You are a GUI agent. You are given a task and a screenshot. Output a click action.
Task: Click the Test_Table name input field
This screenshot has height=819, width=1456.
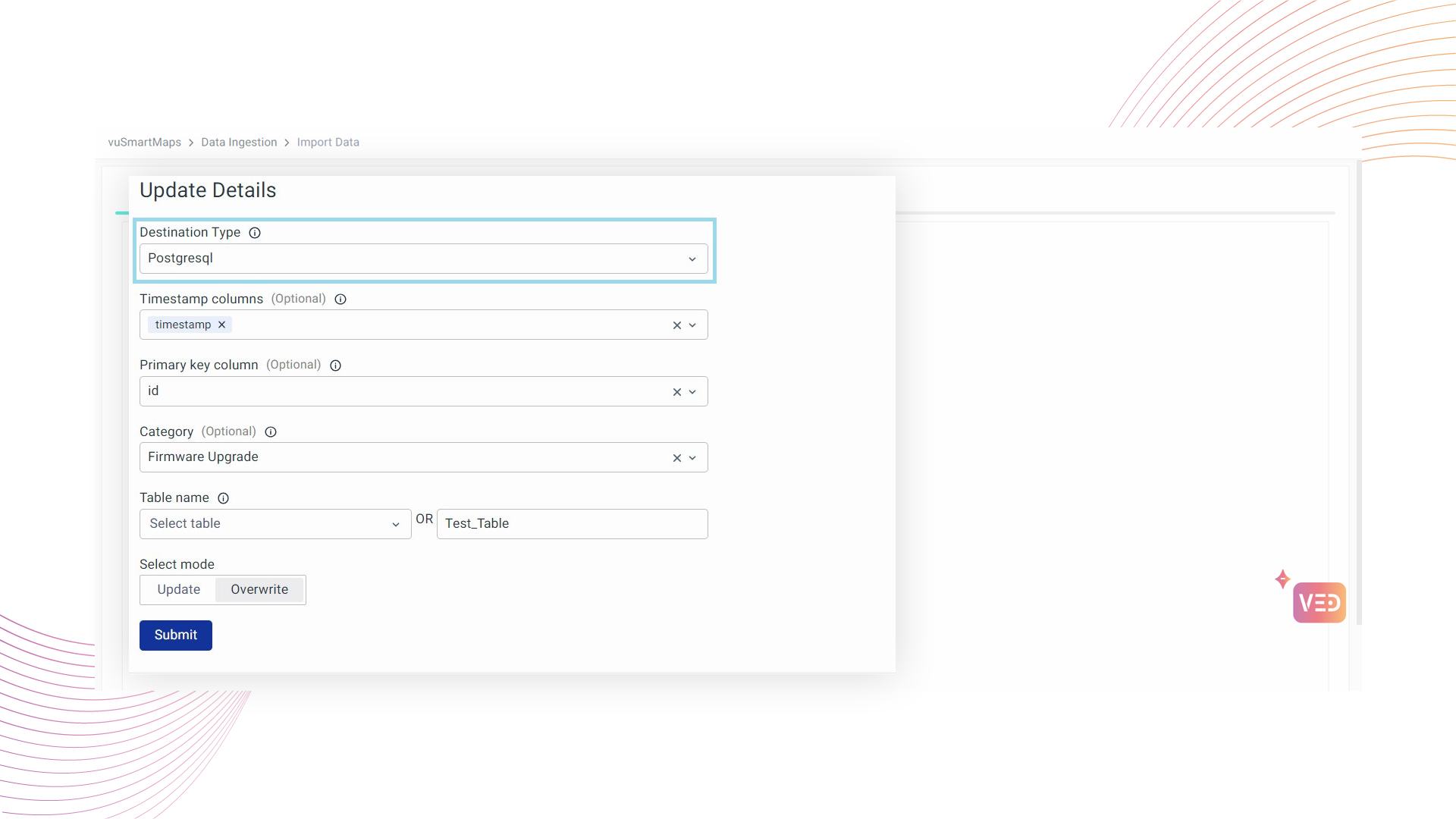[x=572, y=524]
